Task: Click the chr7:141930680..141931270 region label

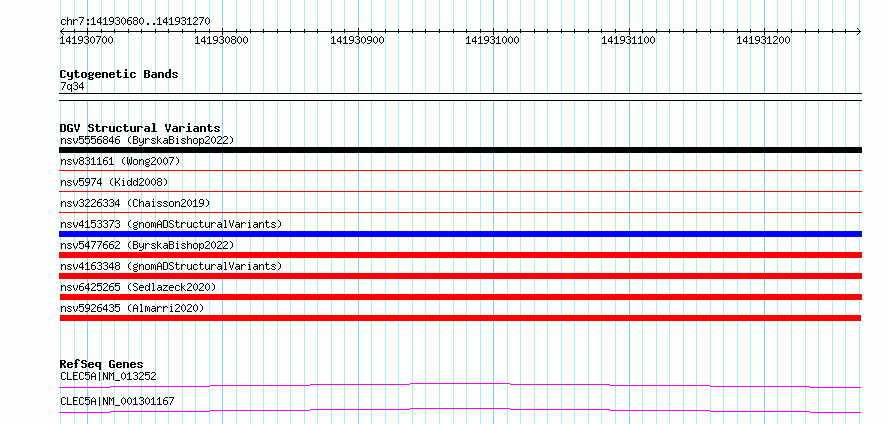Action: (x=135, y=21)
